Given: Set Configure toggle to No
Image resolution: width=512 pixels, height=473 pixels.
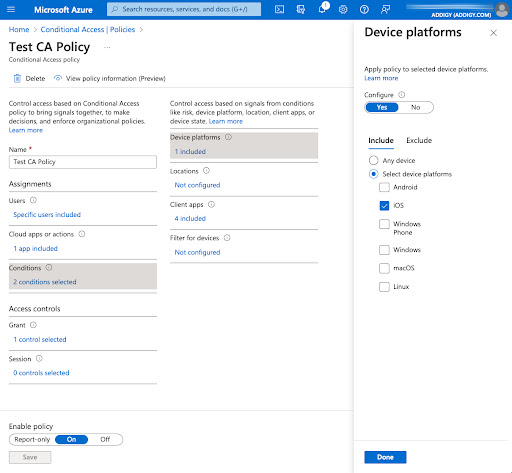Looking at the screenshot, I should pyautogui.click(x=416, y=107).
